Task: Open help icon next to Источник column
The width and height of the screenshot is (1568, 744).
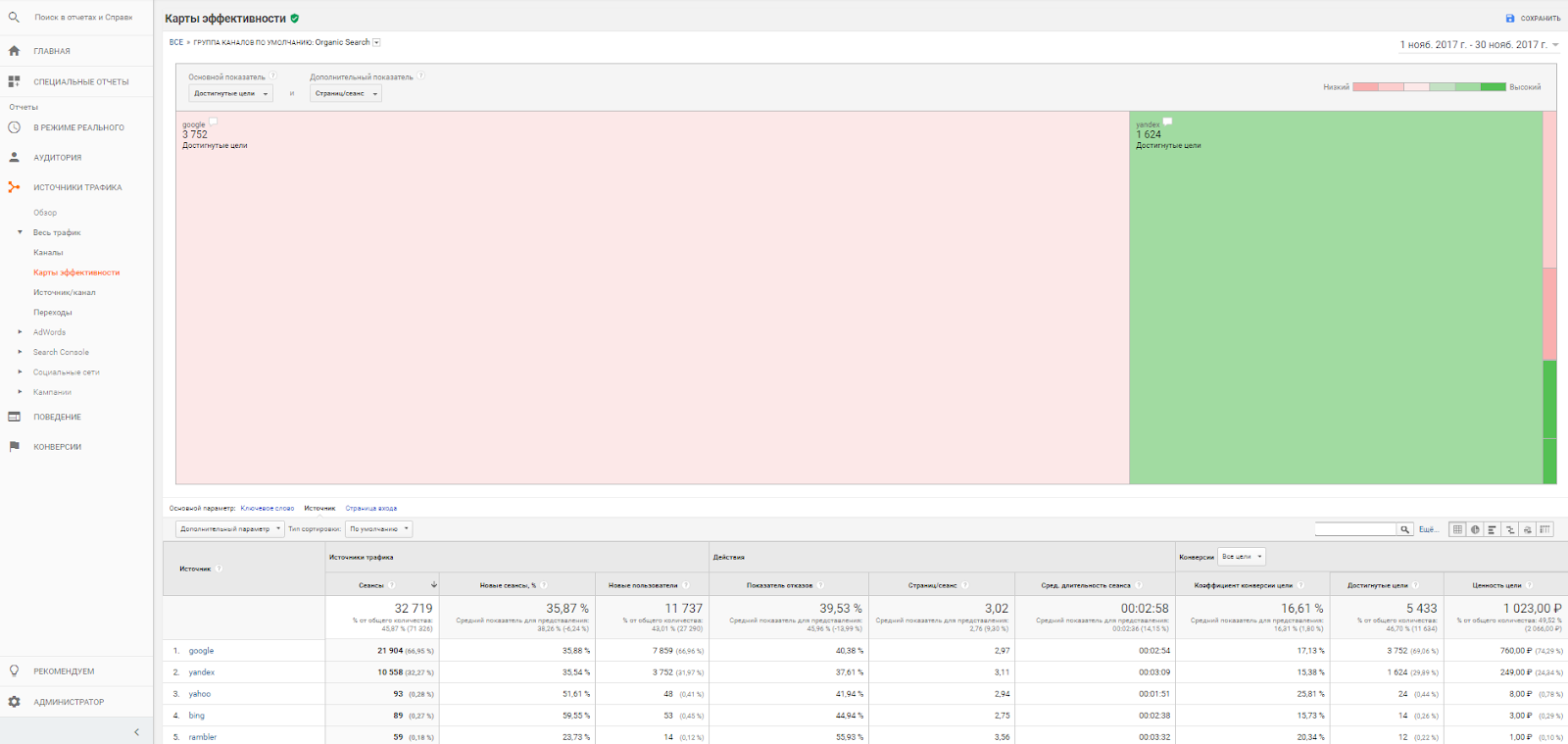Action: point(219,569)
